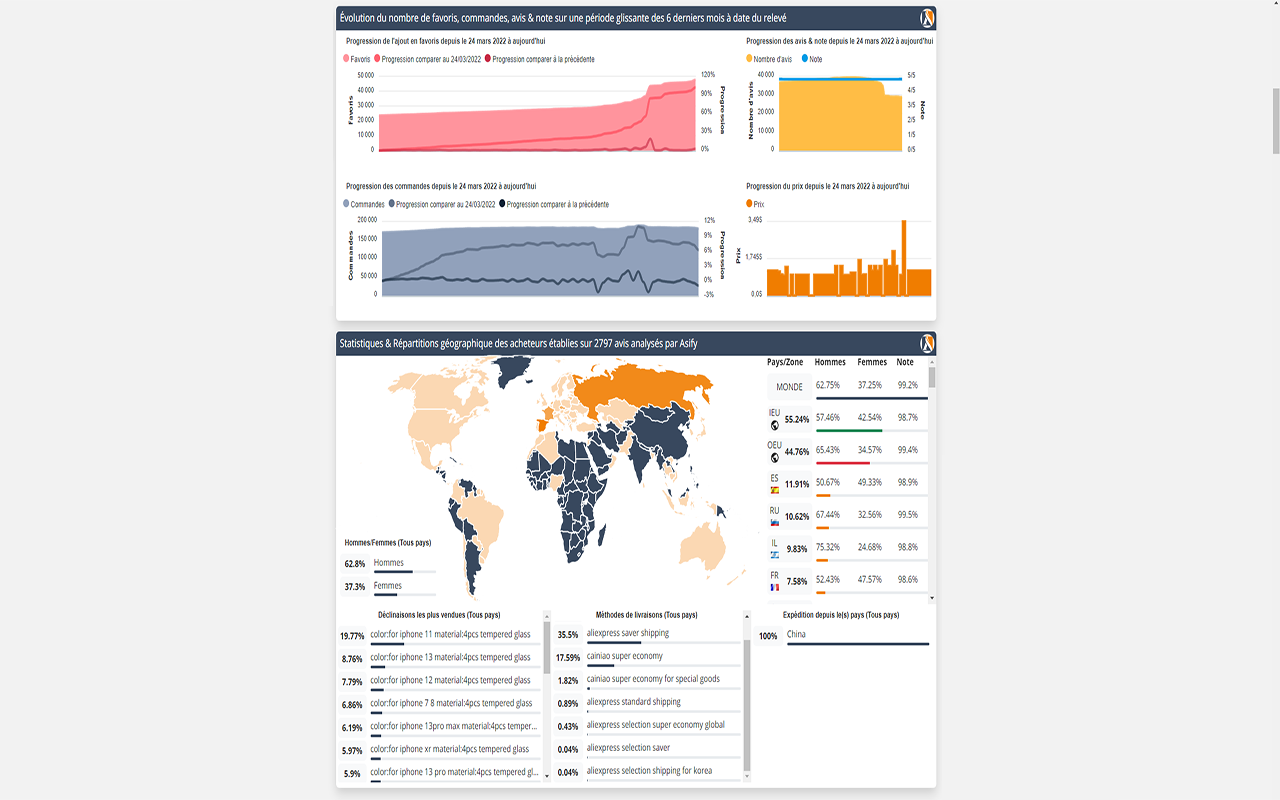Click the Russia flag icon
Screen dimensions: 1280x800
(x=774, y=523)
